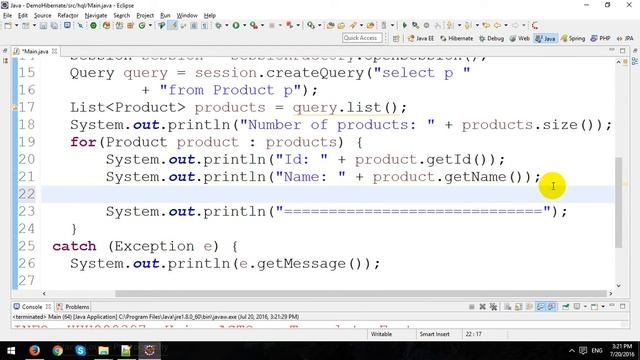Image resolution: width=640 pixels, height=360 pixels.
Task: Open File Explorer from the taskbar
Action: pyautogui.click(x=103, y=350)
